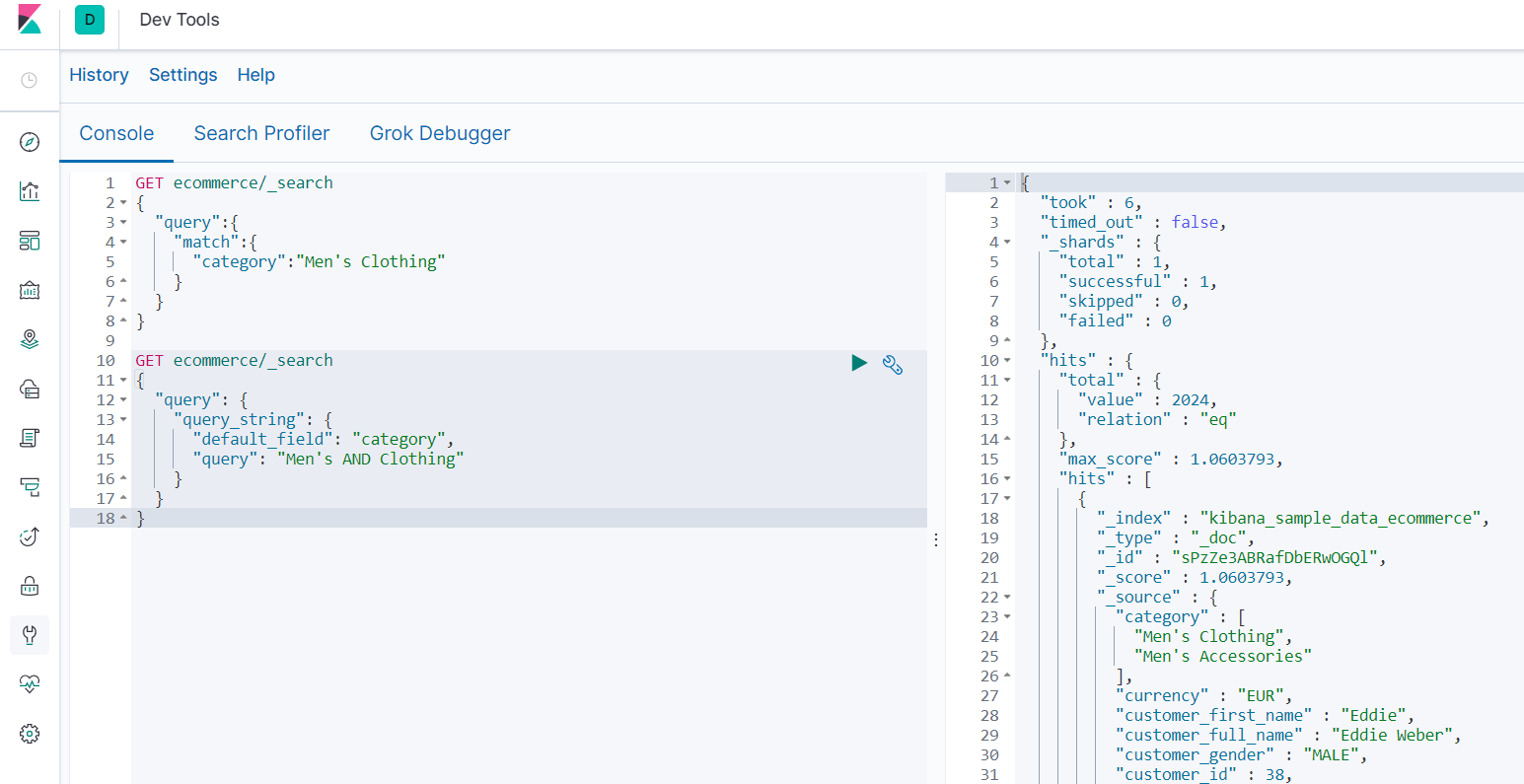This screenshot has height=784, width=1524.
Task: Collapse "match" fold at request line 4
Action: pos(123,243)
